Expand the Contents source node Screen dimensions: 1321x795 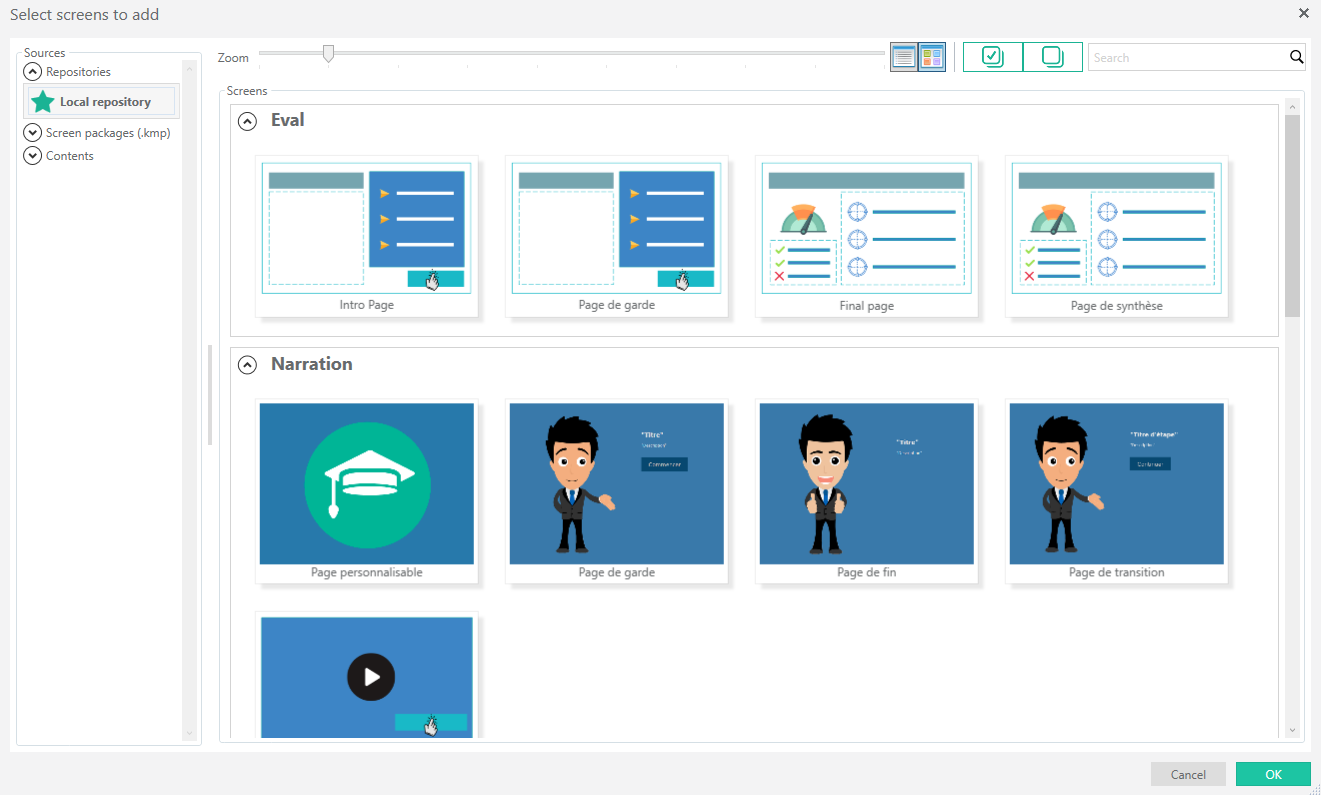click(x=33, y=156)
